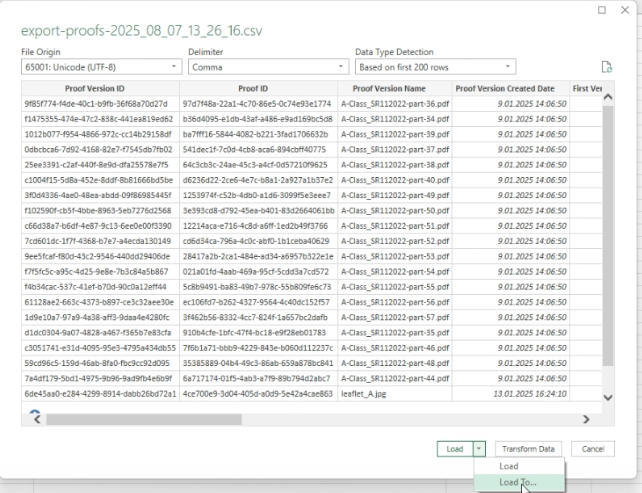Choose Load To... from the menu

518,482
